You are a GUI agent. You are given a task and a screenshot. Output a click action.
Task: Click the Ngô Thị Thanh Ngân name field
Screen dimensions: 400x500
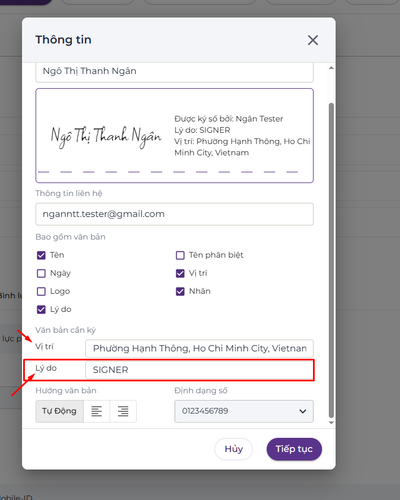point(174,72)
